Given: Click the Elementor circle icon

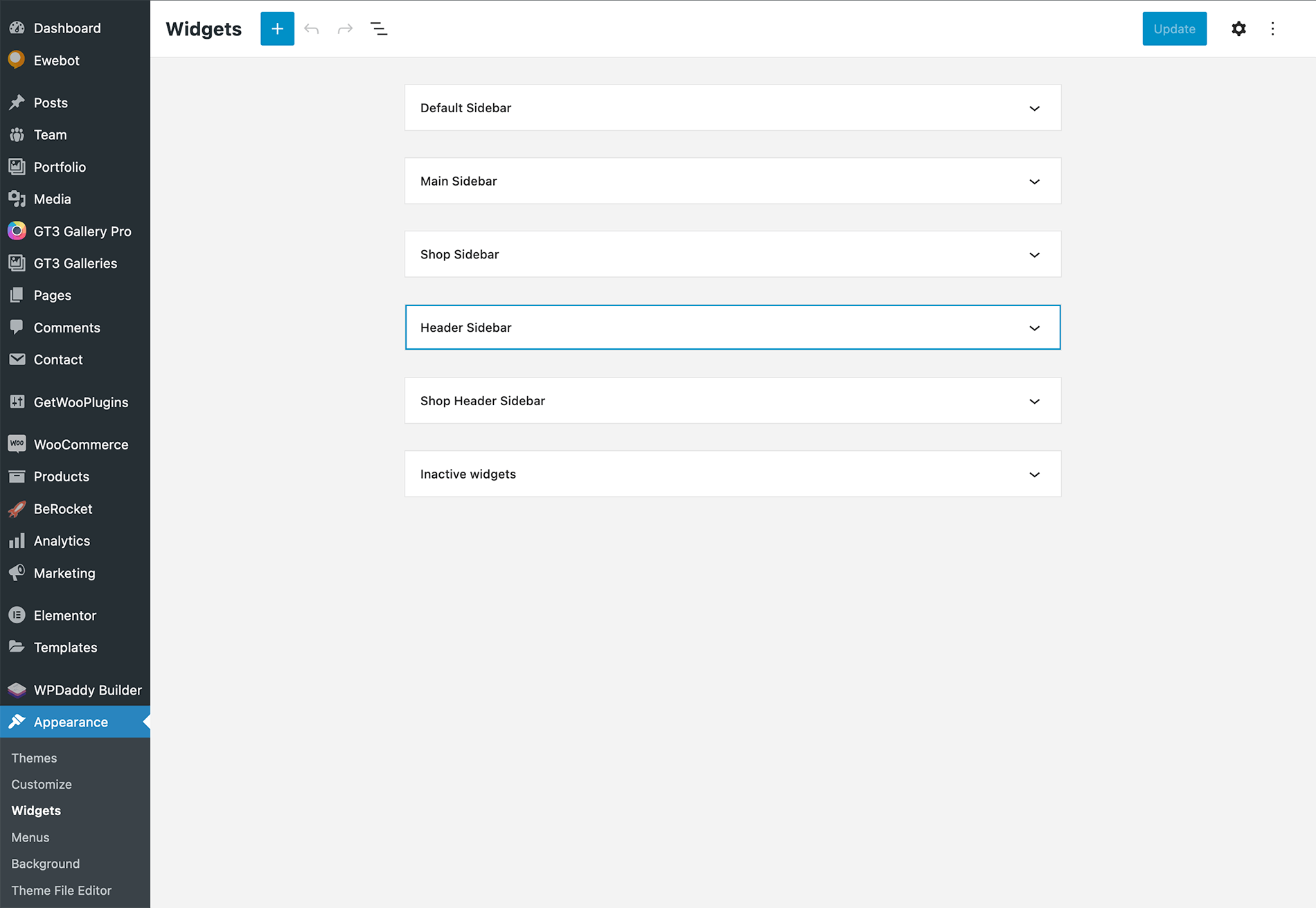Looking at the screenshot, I should [x=17, y=615].
